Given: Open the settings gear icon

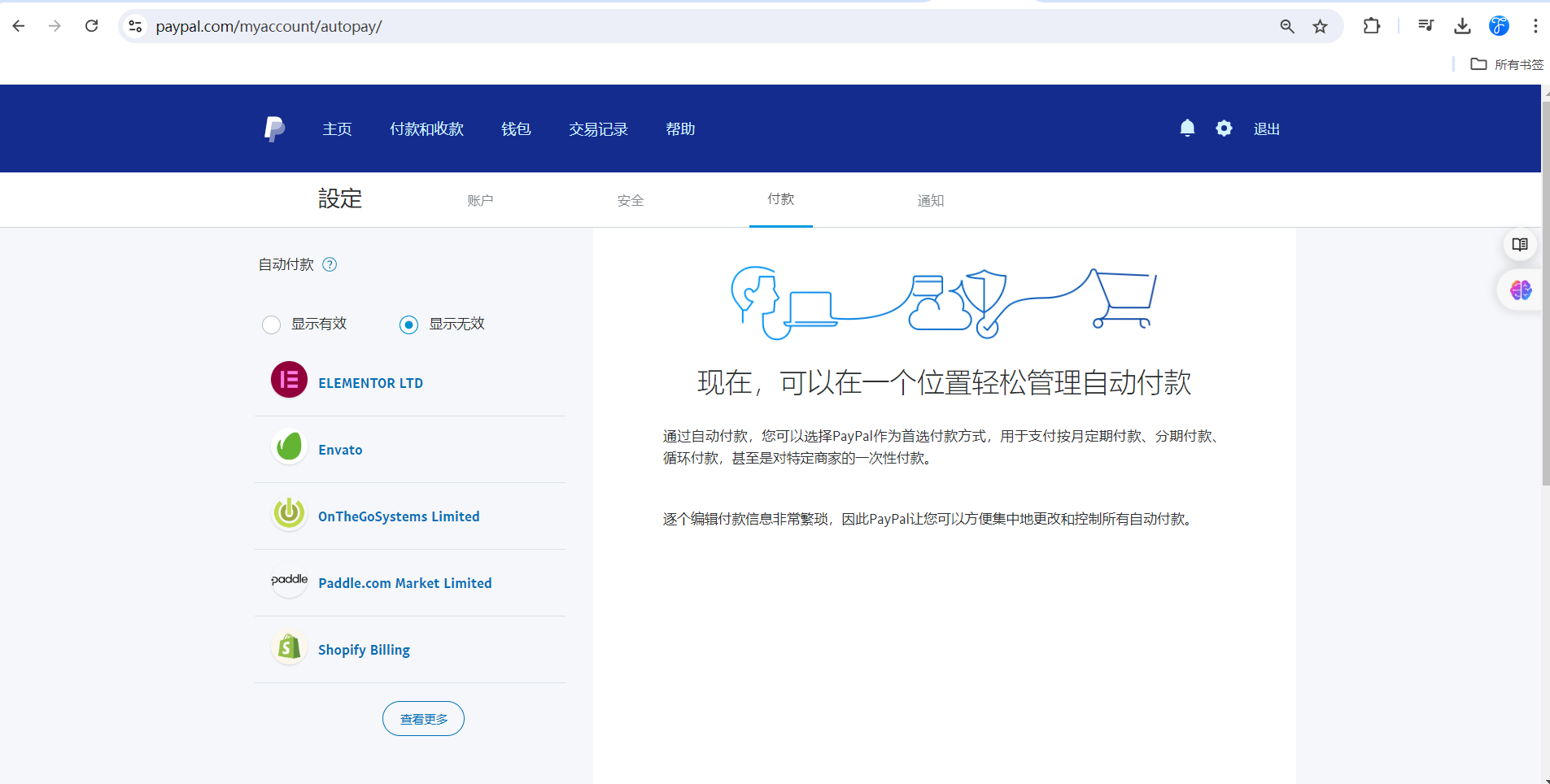Looking at the screenshot, I should tap(1224, 128).
